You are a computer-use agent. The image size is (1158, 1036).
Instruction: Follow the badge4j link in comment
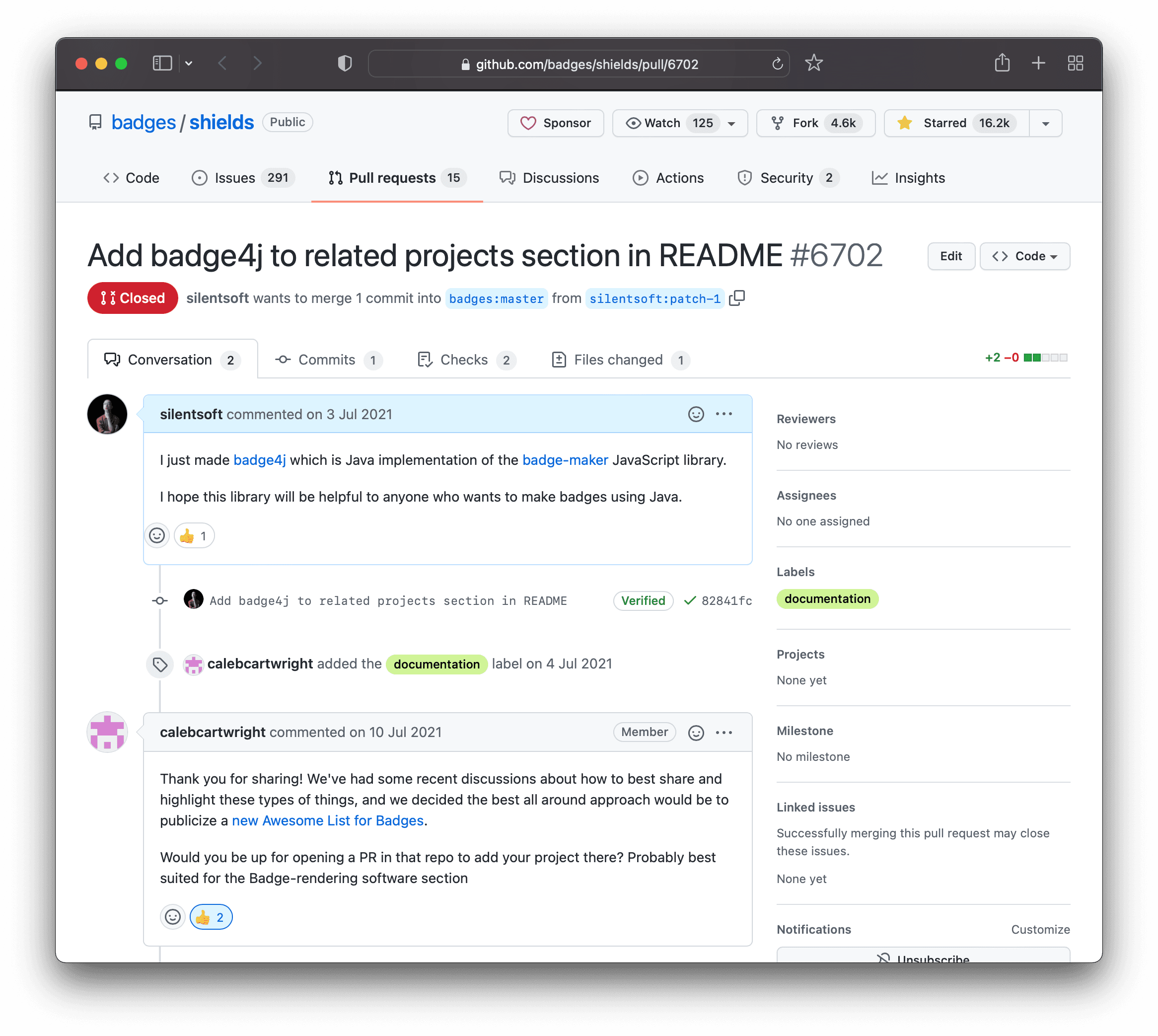click(x=260, y=460)
